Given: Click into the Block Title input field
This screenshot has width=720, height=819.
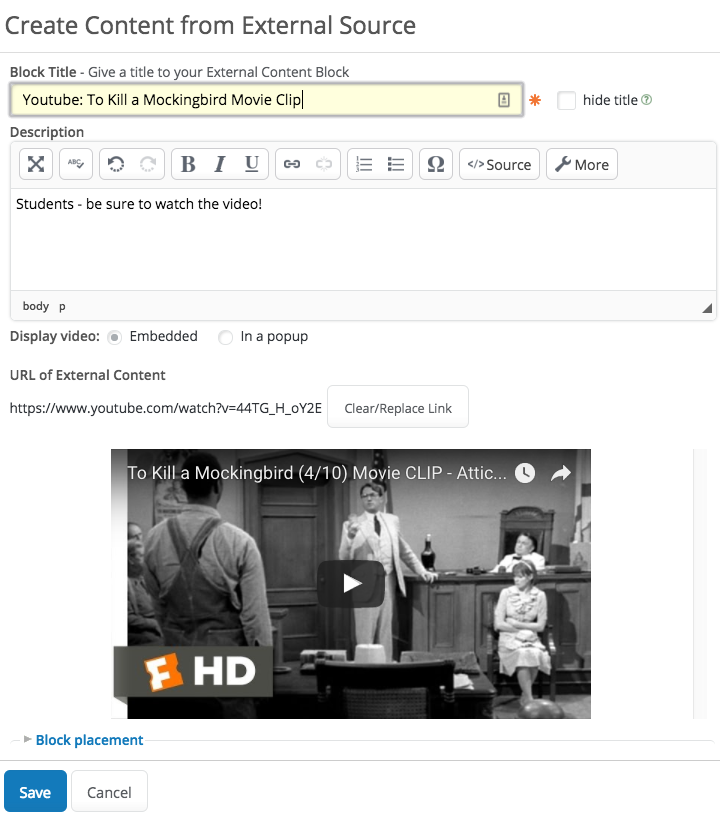Looking at the screenshot, I should pos(266,100).
